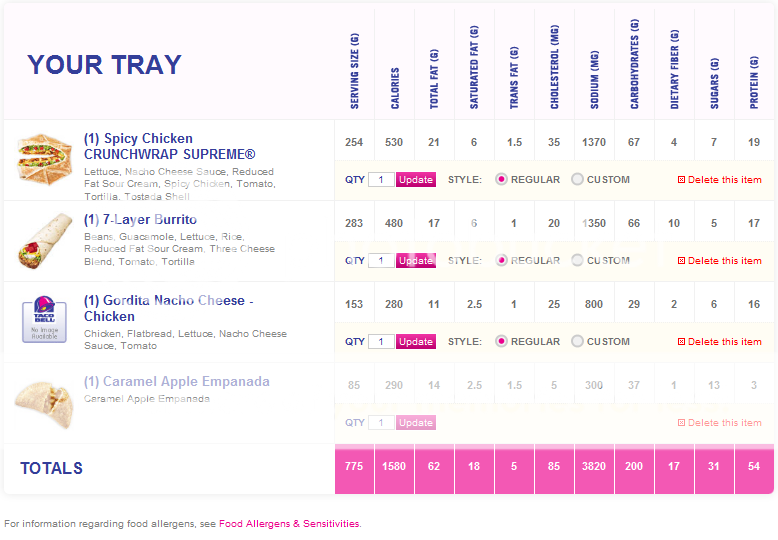Choose Custom style for Gordita Nacho Cheese
The width and height of the screenshot is (778, 540).
pos(577,341)
